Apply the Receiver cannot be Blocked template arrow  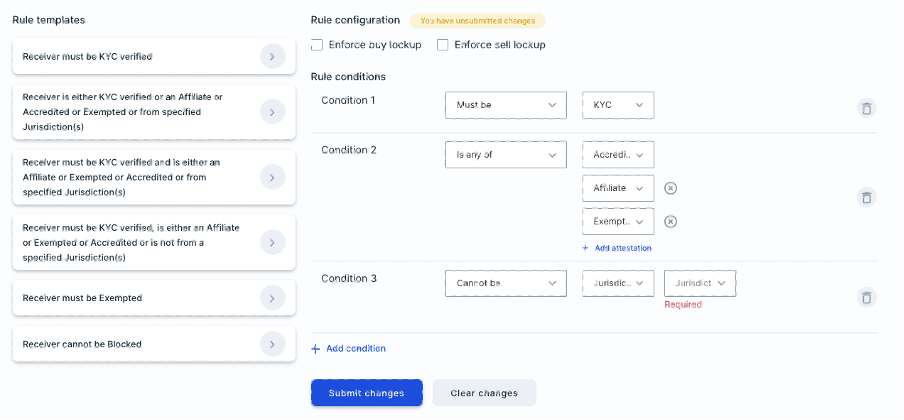(x=273, y=344)
